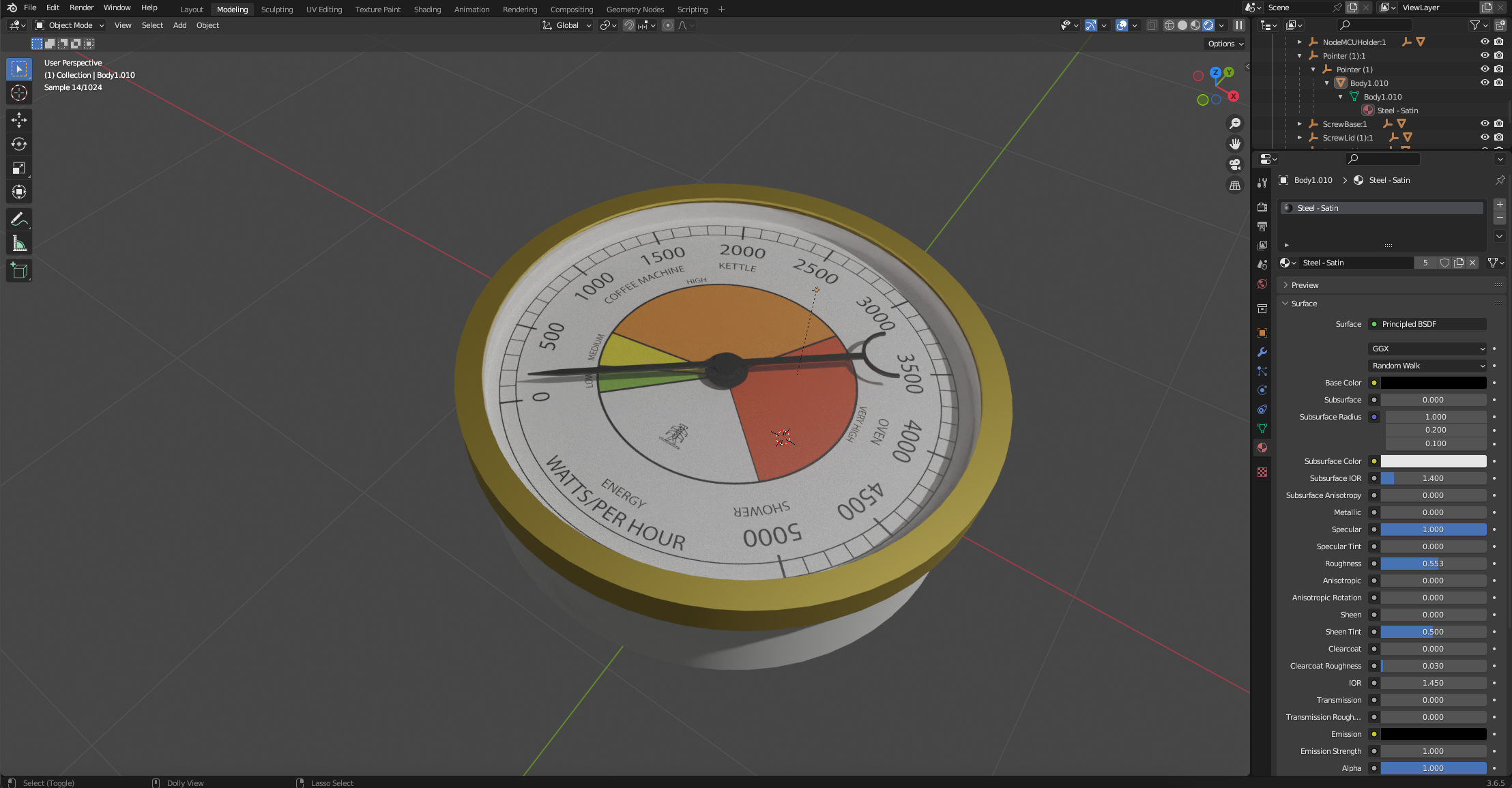Open the GGX distribution dropdown

[x=1427, y=349]
